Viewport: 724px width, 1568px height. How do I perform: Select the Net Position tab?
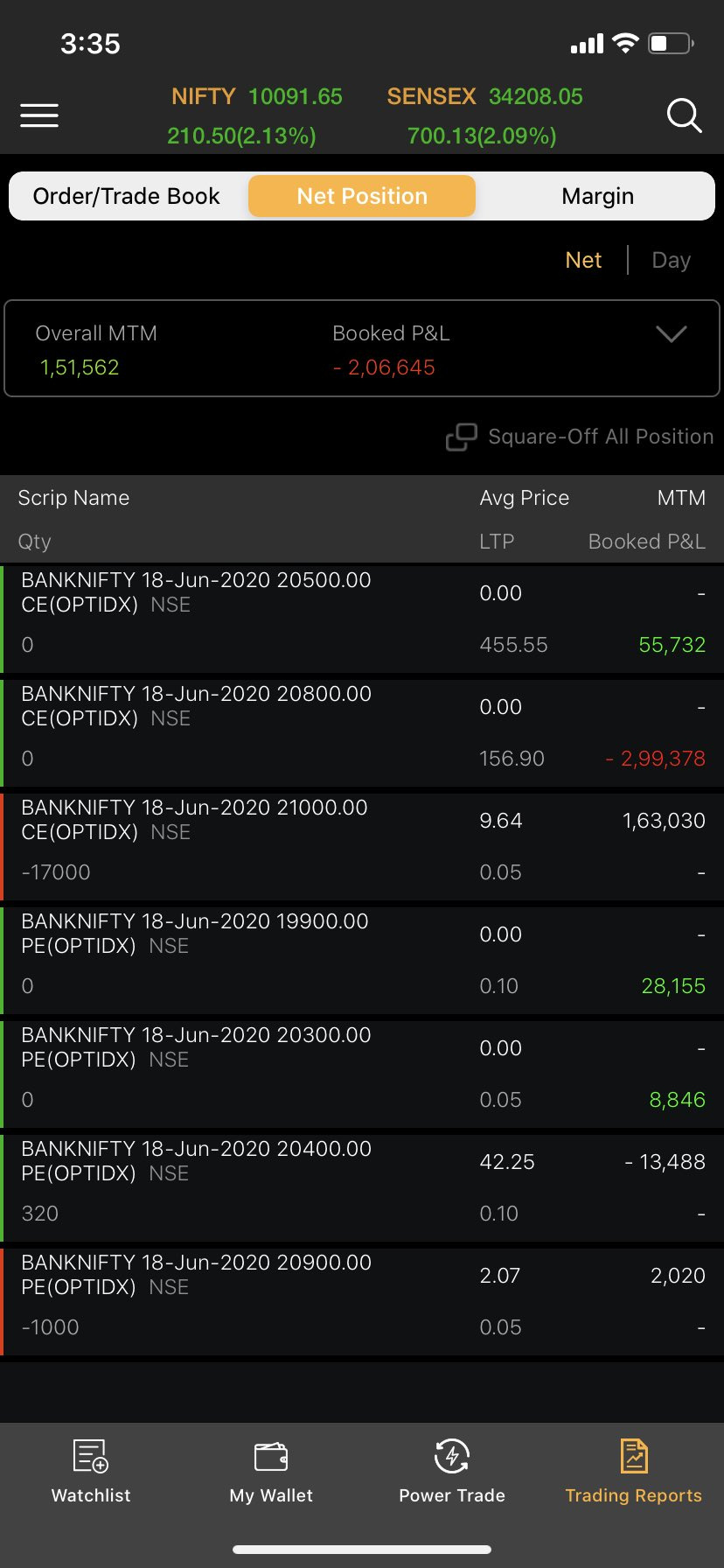pyautogui.click(x=362, y=196)
